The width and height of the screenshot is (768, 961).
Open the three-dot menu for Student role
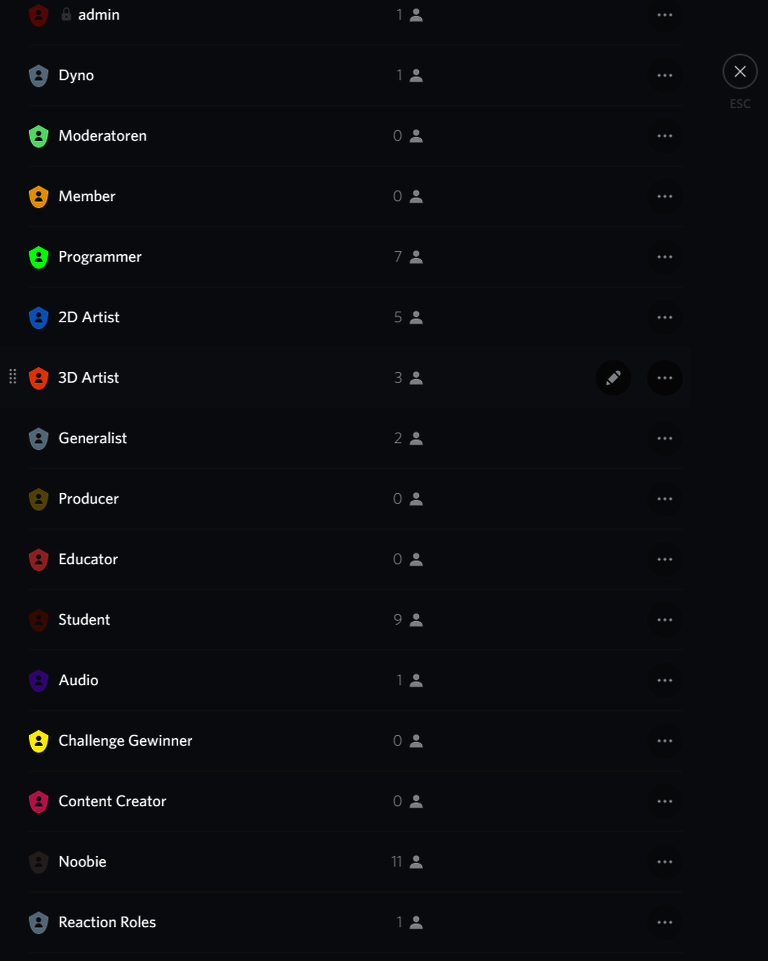pyautogui.click(x=665, y=620)
